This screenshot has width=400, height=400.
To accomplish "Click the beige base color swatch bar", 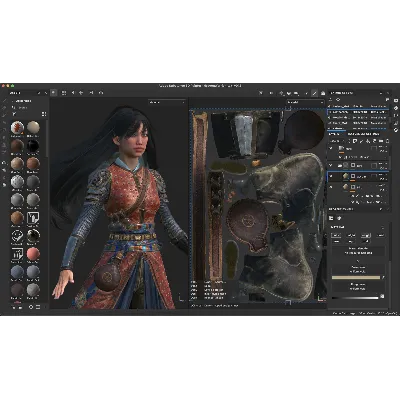I will (x=356, y=277).
